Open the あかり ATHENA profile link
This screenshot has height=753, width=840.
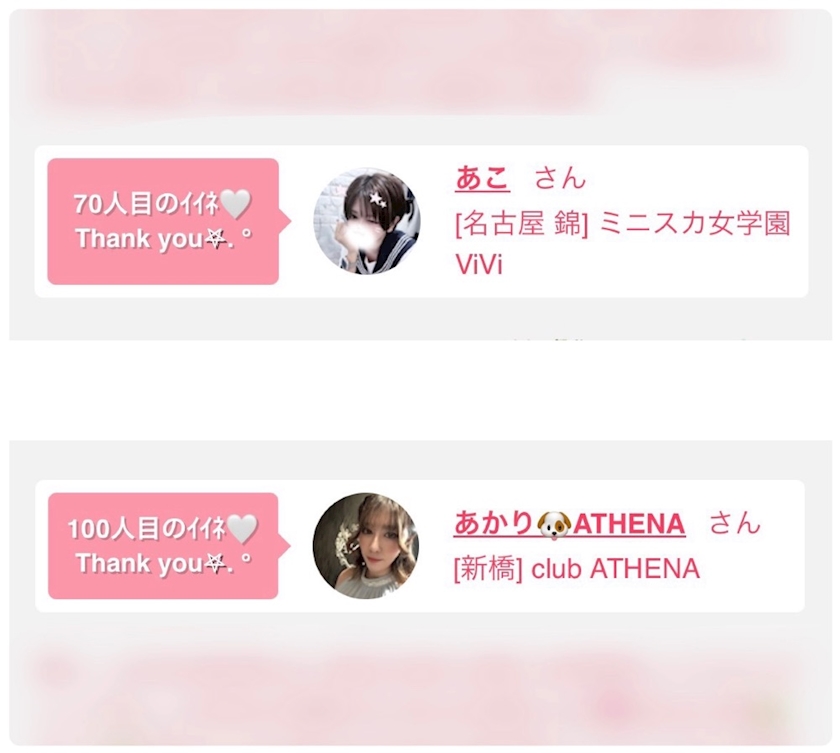tap(569, 523)
